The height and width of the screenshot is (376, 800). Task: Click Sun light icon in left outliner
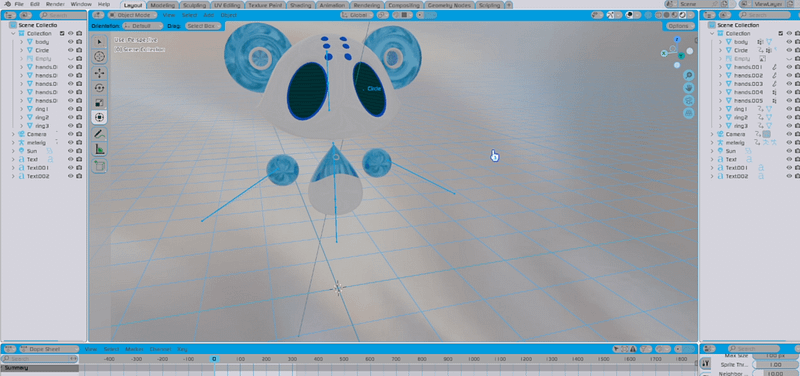coord(21,151)
